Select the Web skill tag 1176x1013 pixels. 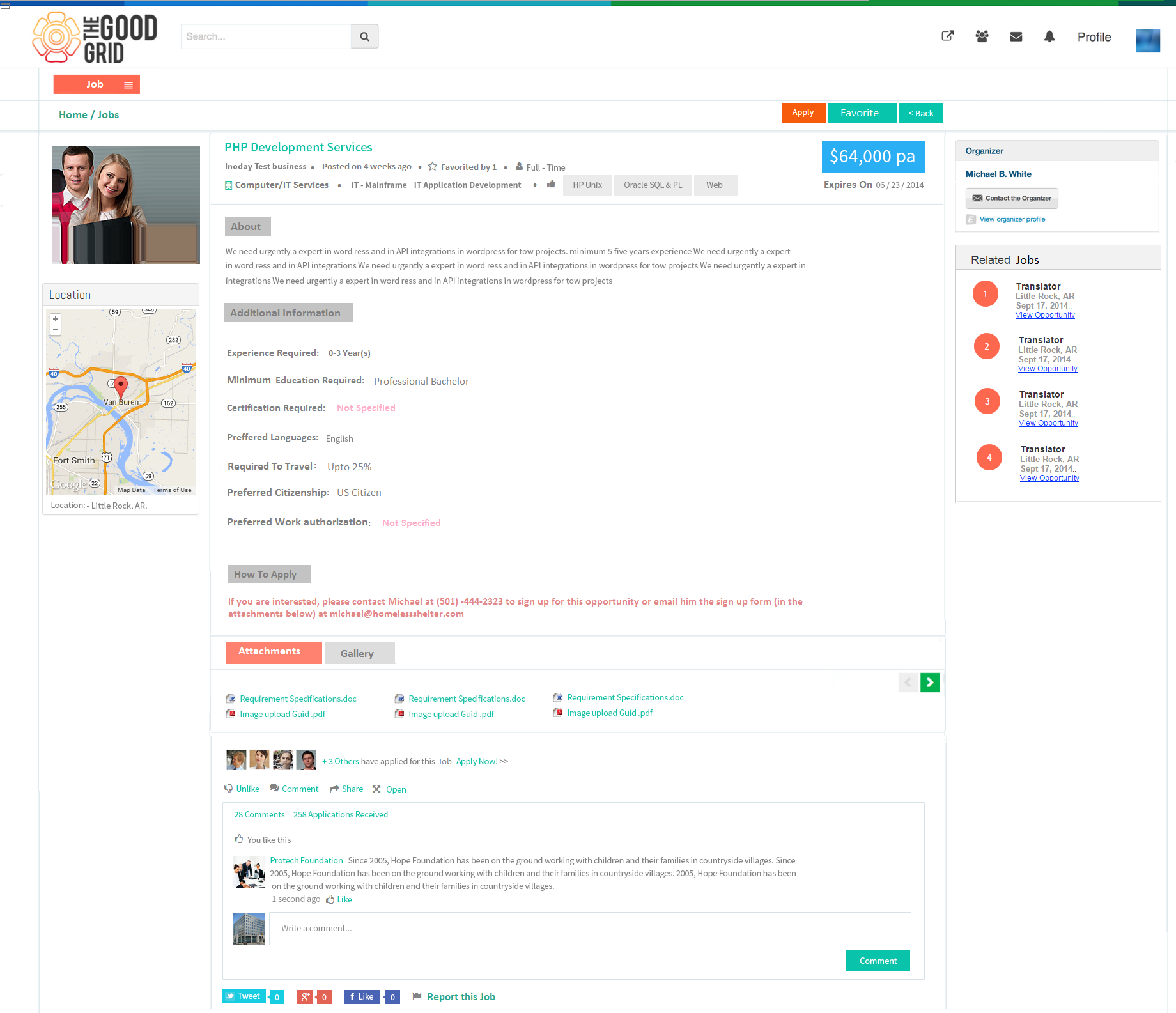(715, 185)
